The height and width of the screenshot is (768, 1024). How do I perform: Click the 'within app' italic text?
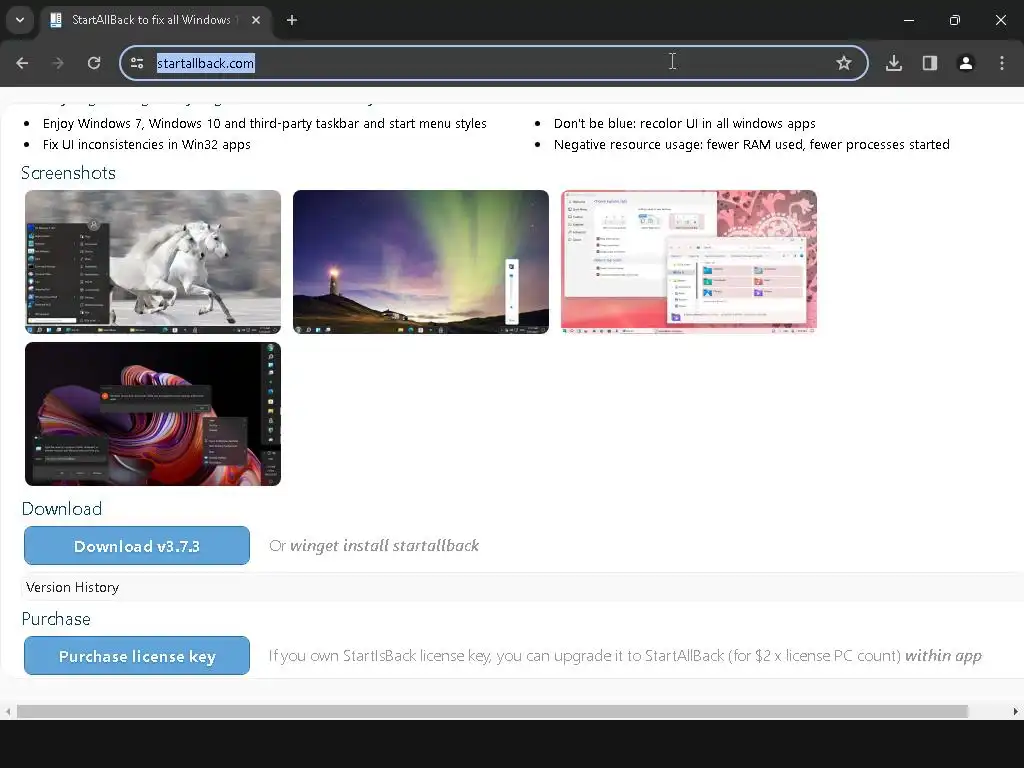coord(943,655)
